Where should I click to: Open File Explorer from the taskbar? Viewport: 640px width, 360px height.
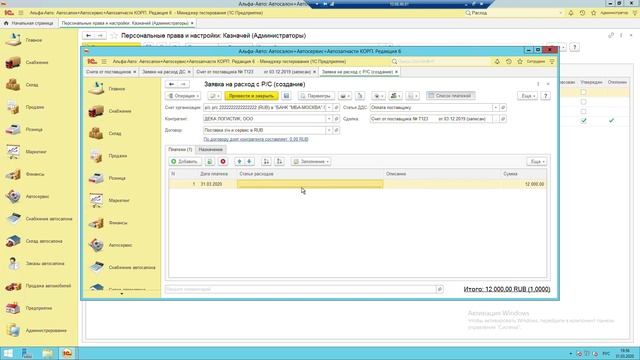[47, 353]
